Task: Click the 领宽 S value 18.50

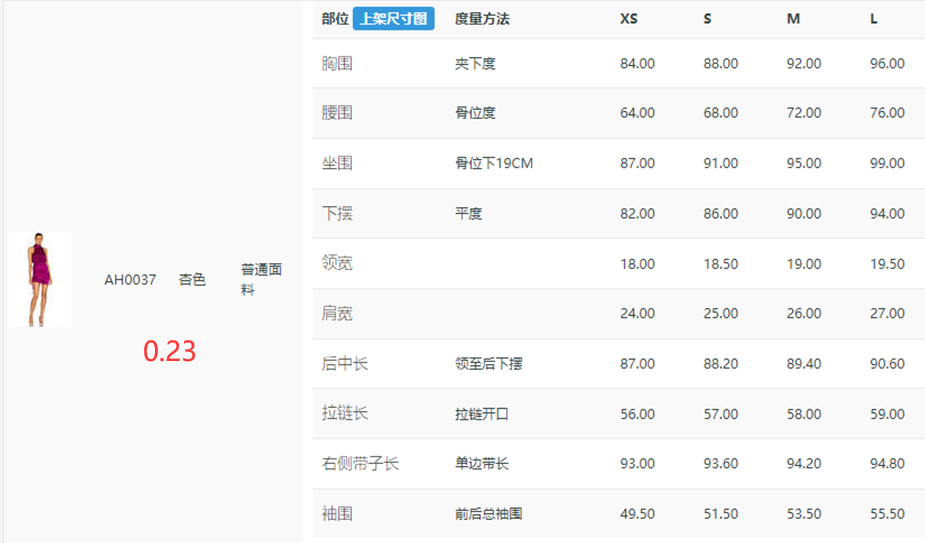Action: pyautogui.click(x=720, y=263)
